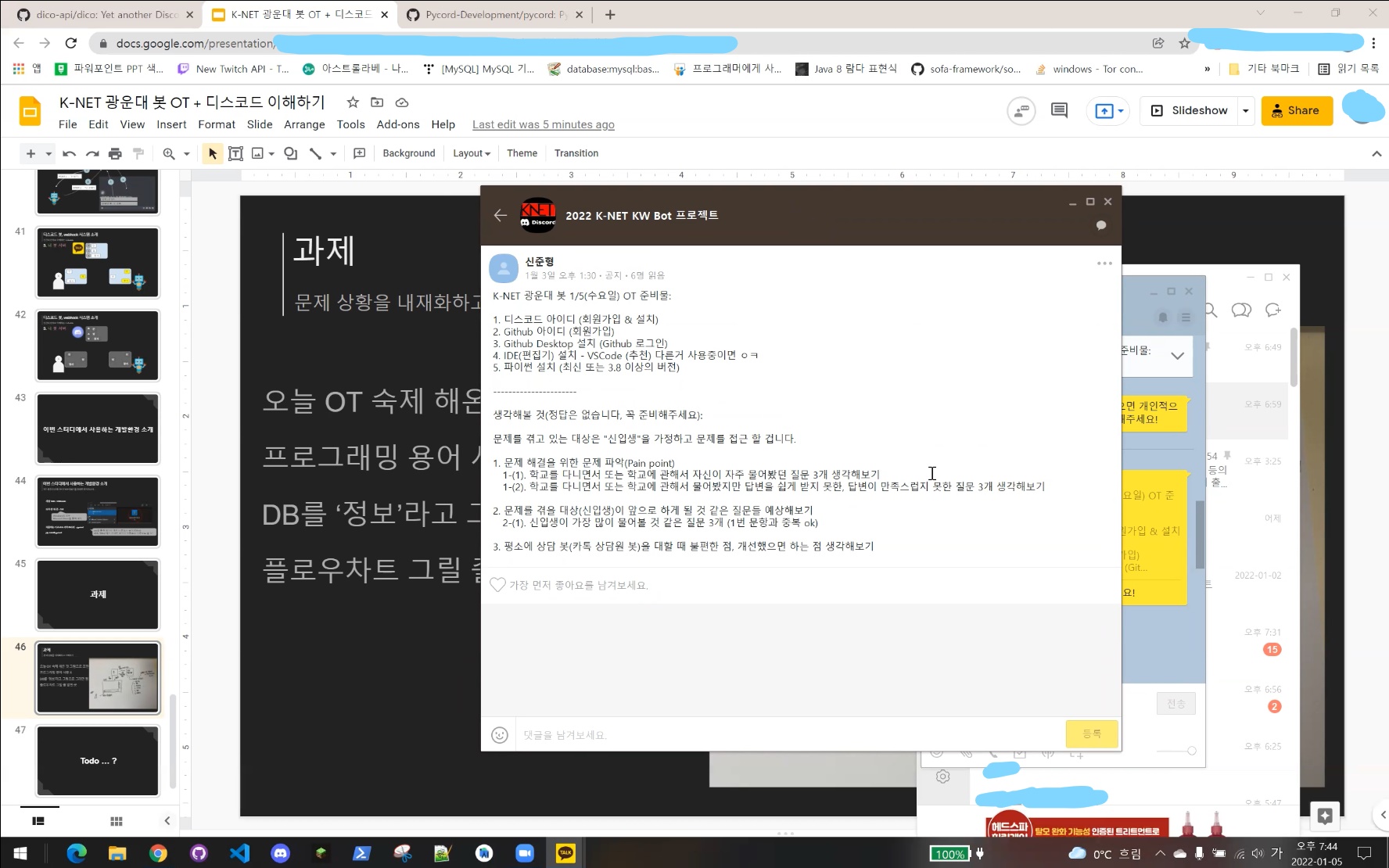The image size is (1389, 868).
Task: Click the emoji icon in comment box
Action: (500, 734)
